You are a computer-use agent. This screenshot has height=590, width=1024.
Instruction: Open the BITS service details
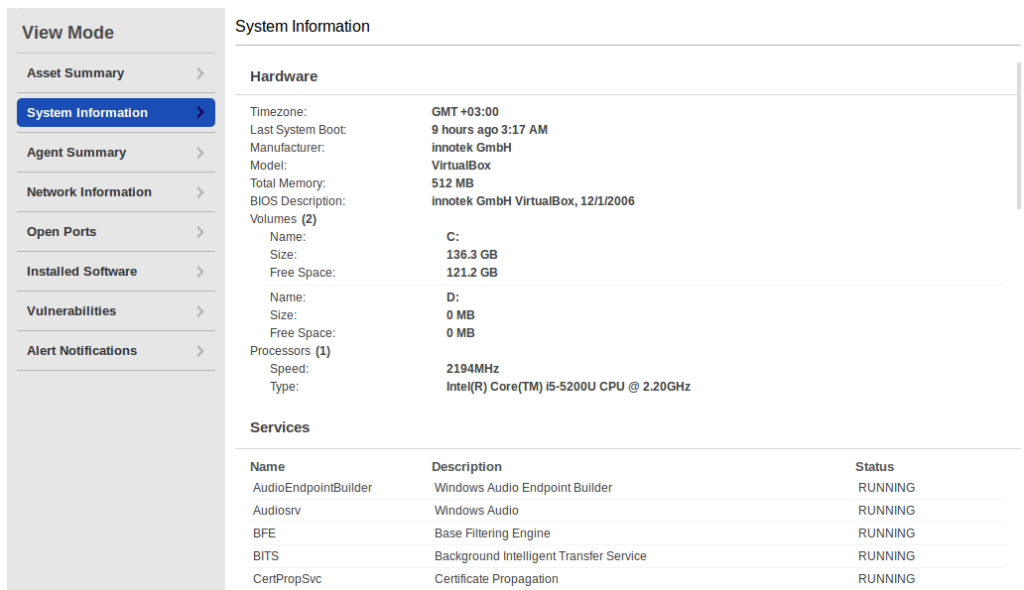(x=265, y=556)
